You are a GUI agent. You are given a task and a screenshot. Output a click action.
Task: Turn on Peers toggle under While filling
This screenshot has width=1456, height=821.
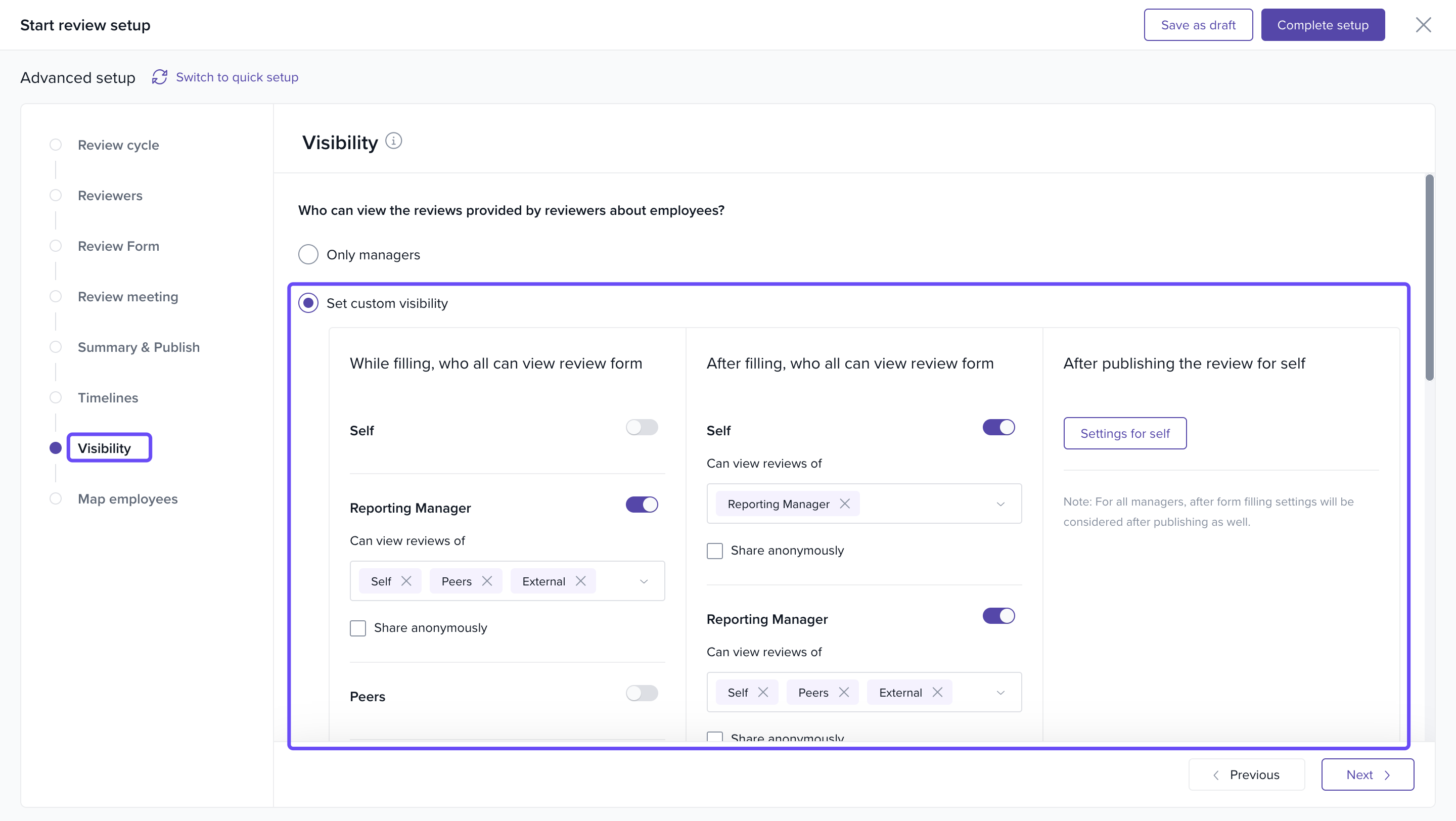tap(642, 693)
